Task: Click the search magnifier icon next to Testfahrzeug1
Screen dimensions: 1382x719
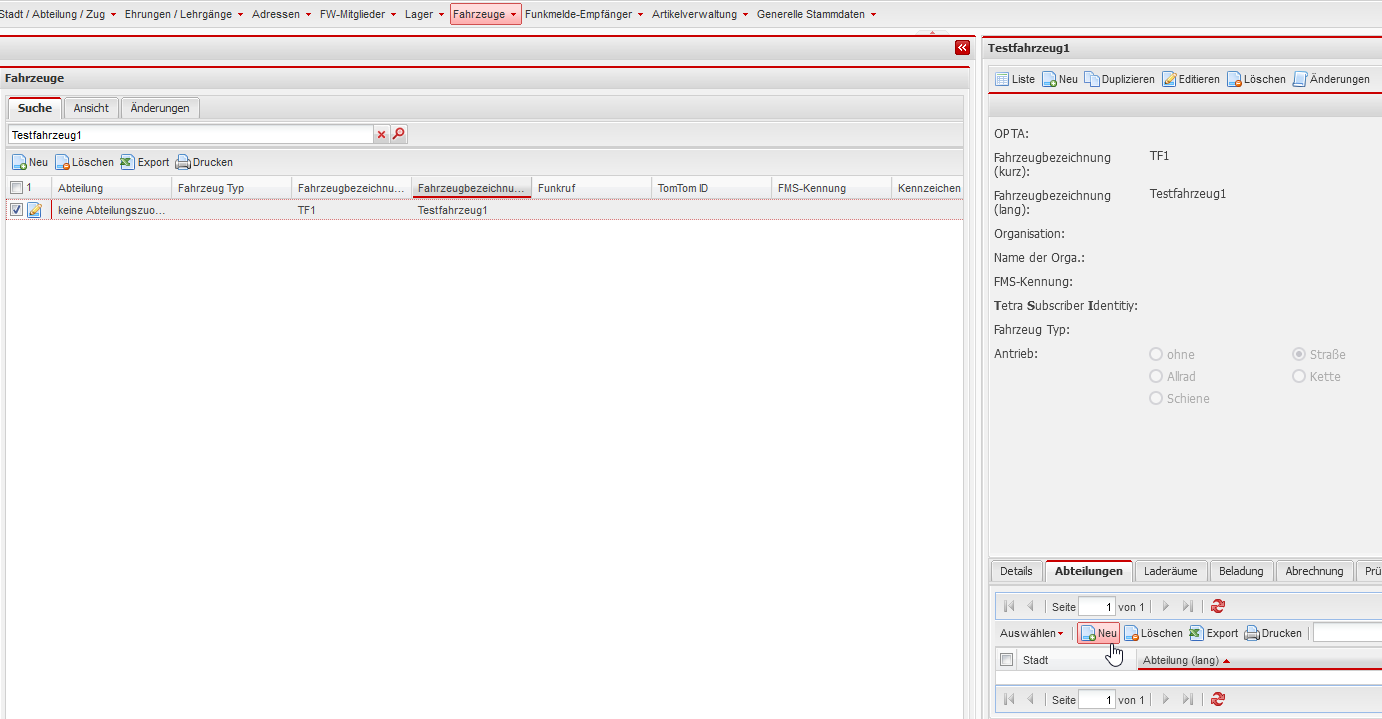Action: (399, 134)
